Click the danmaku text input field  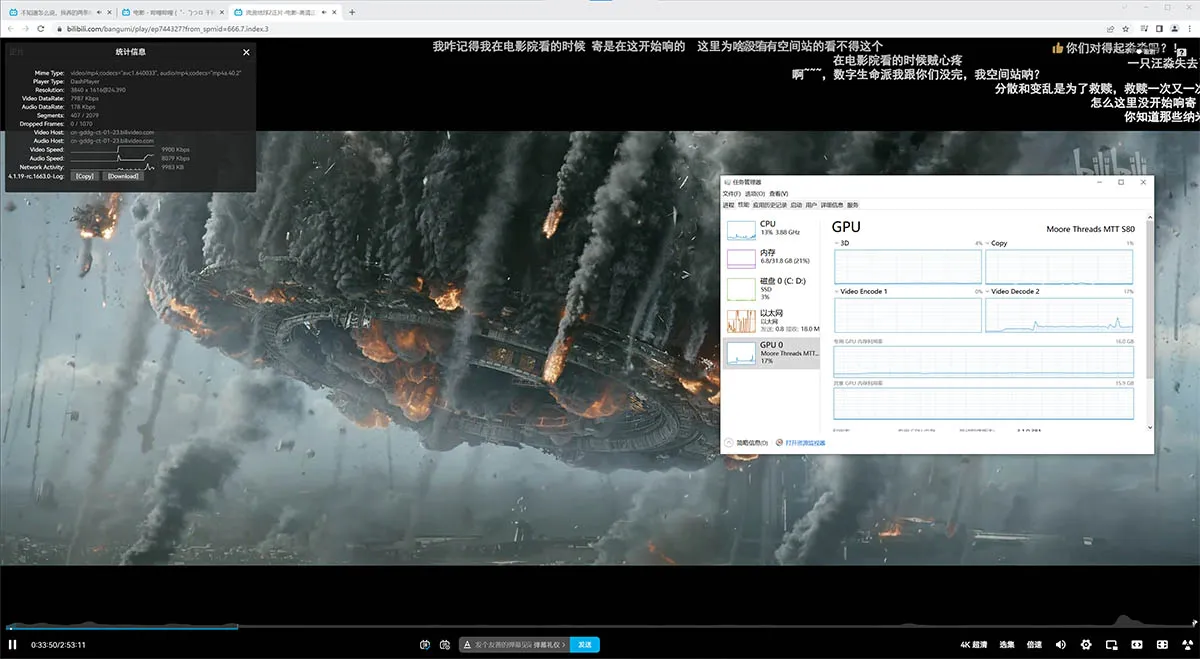pos(514,645)
